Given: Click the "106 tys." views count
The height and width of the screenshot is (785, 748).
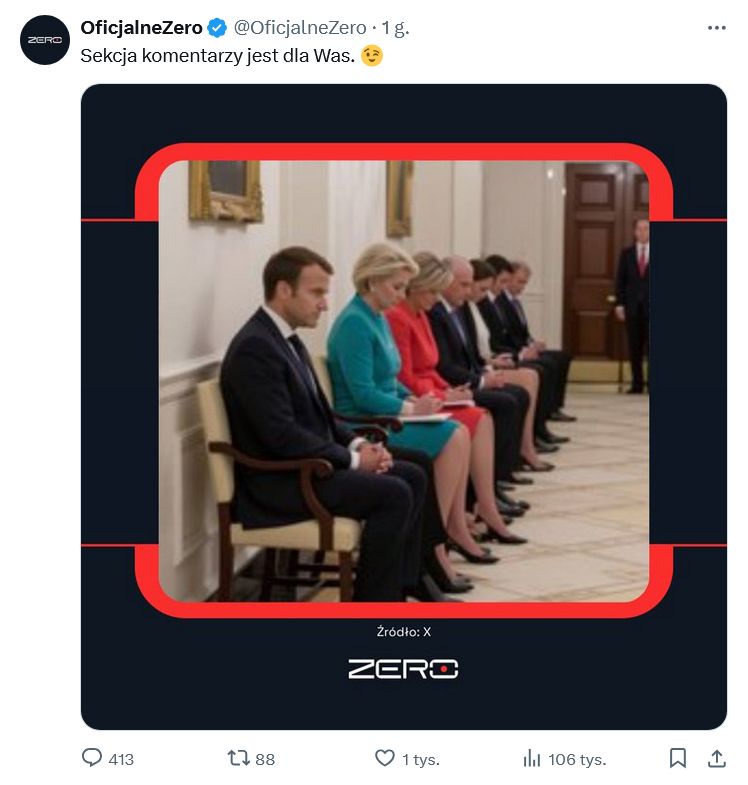Looking at the screenshot, I should 577,759.
